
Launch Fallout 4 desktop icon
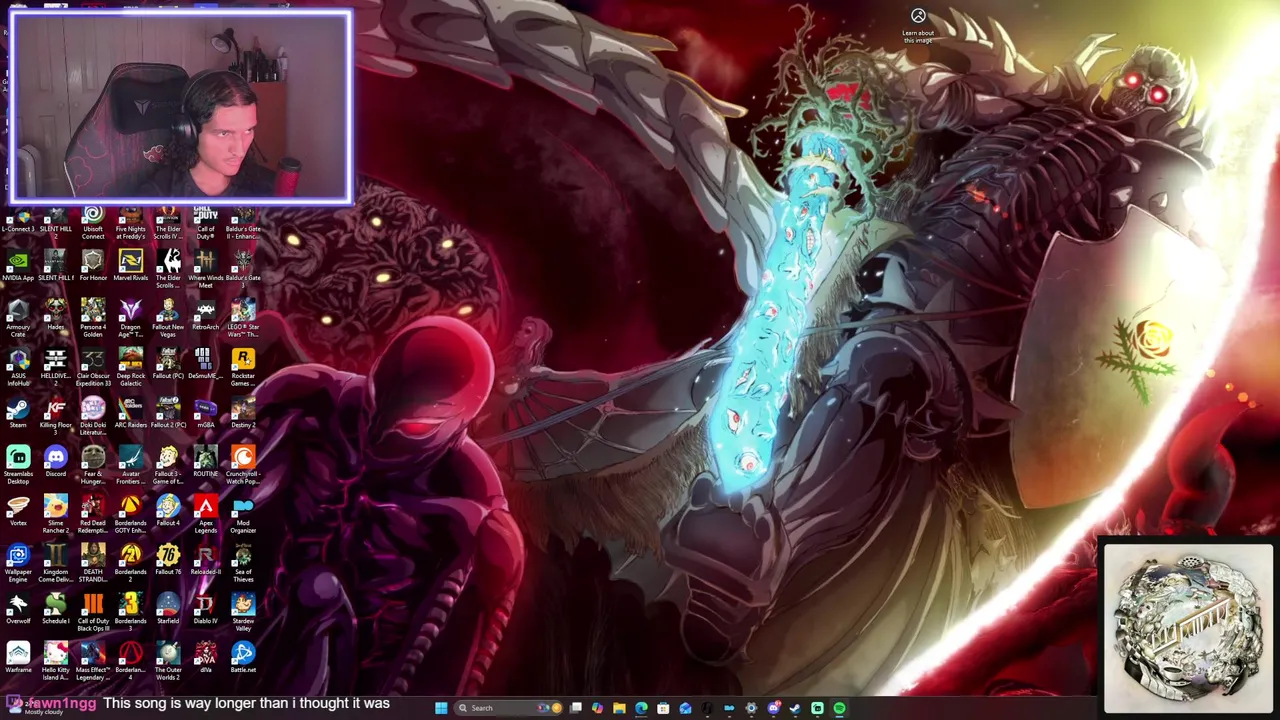(168, 511)
